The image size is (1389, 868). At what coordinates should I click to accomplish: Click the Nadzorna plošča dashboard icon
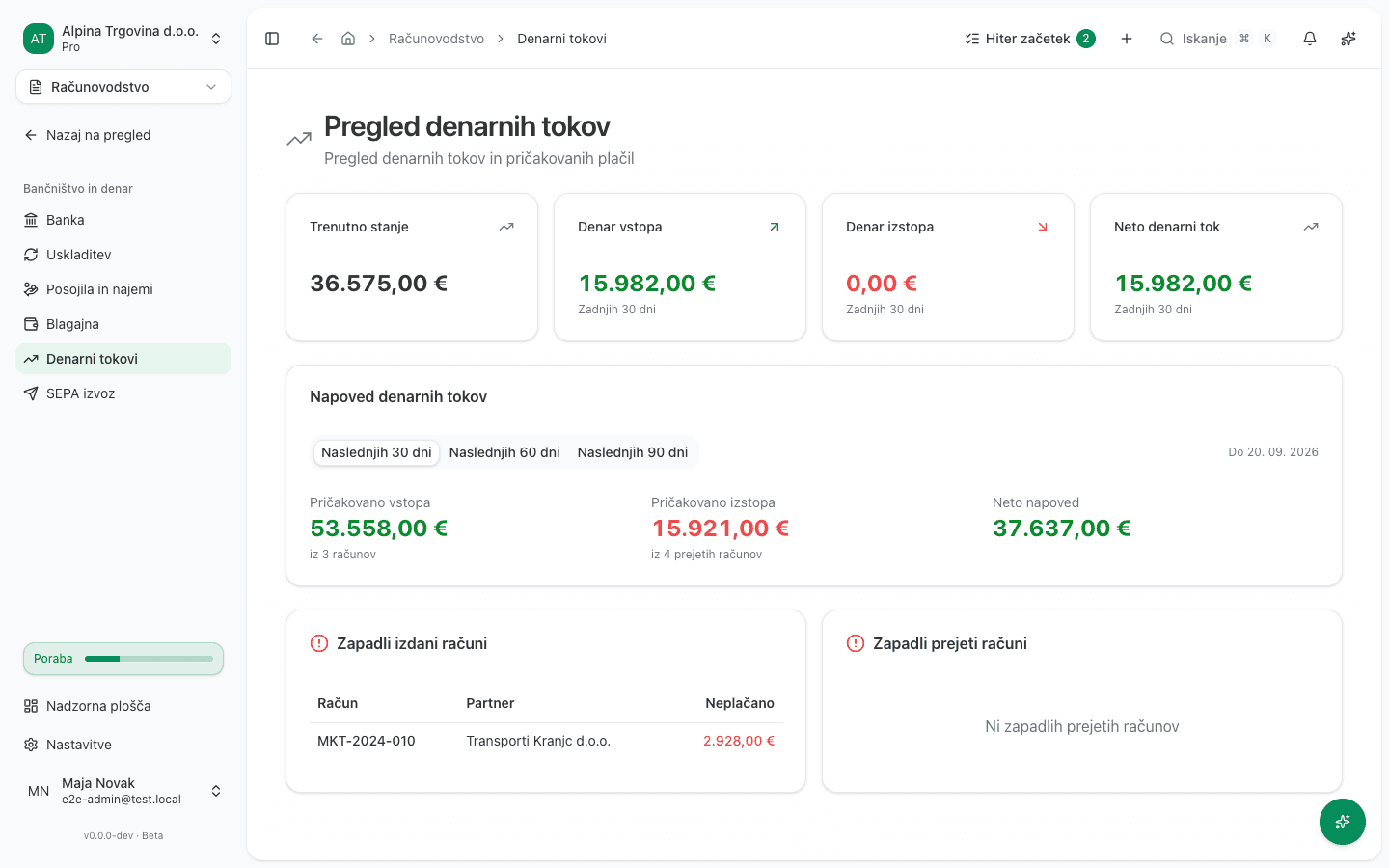[x=31, y=706]
